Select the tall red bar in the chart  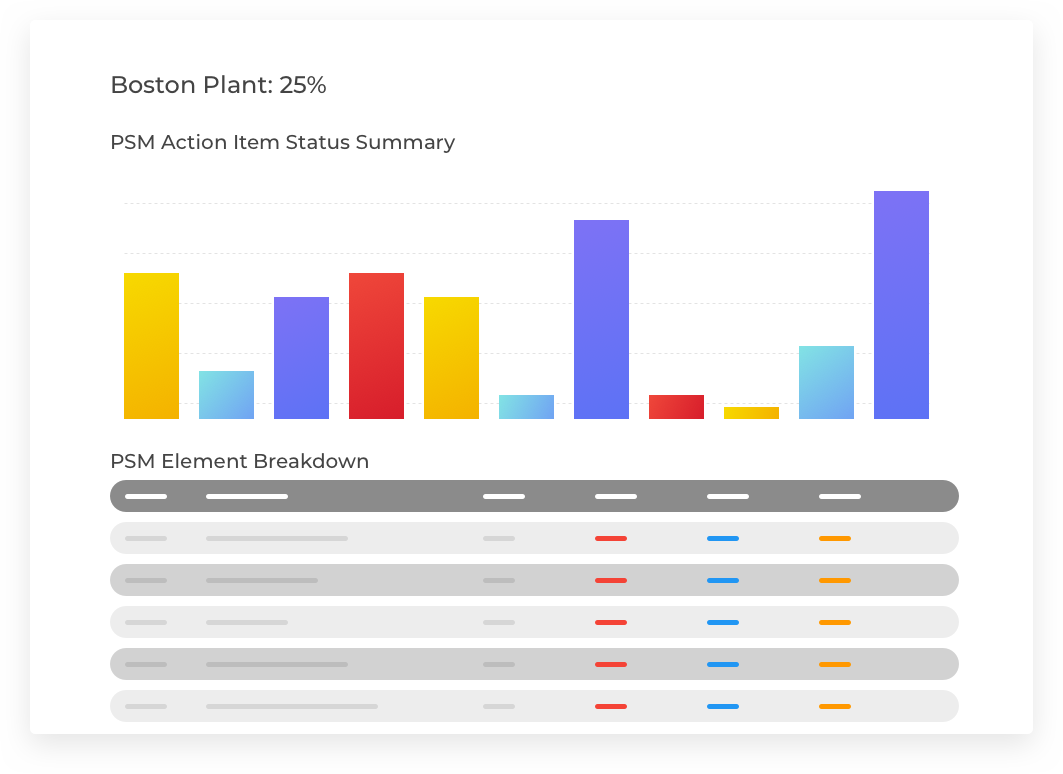point(376,346)
